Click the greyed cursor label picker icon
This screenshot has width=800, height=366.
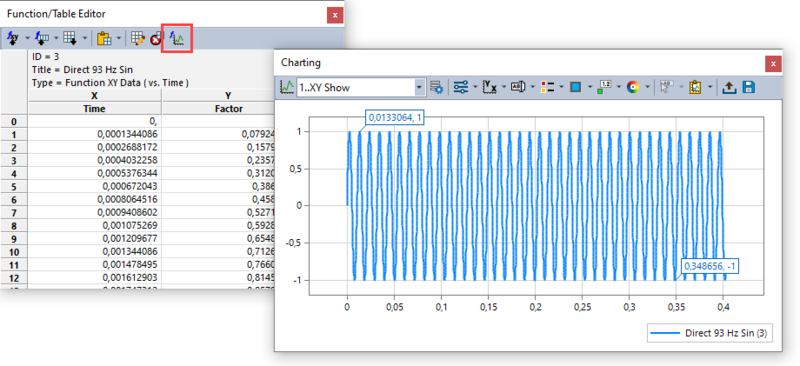(666, 87)
